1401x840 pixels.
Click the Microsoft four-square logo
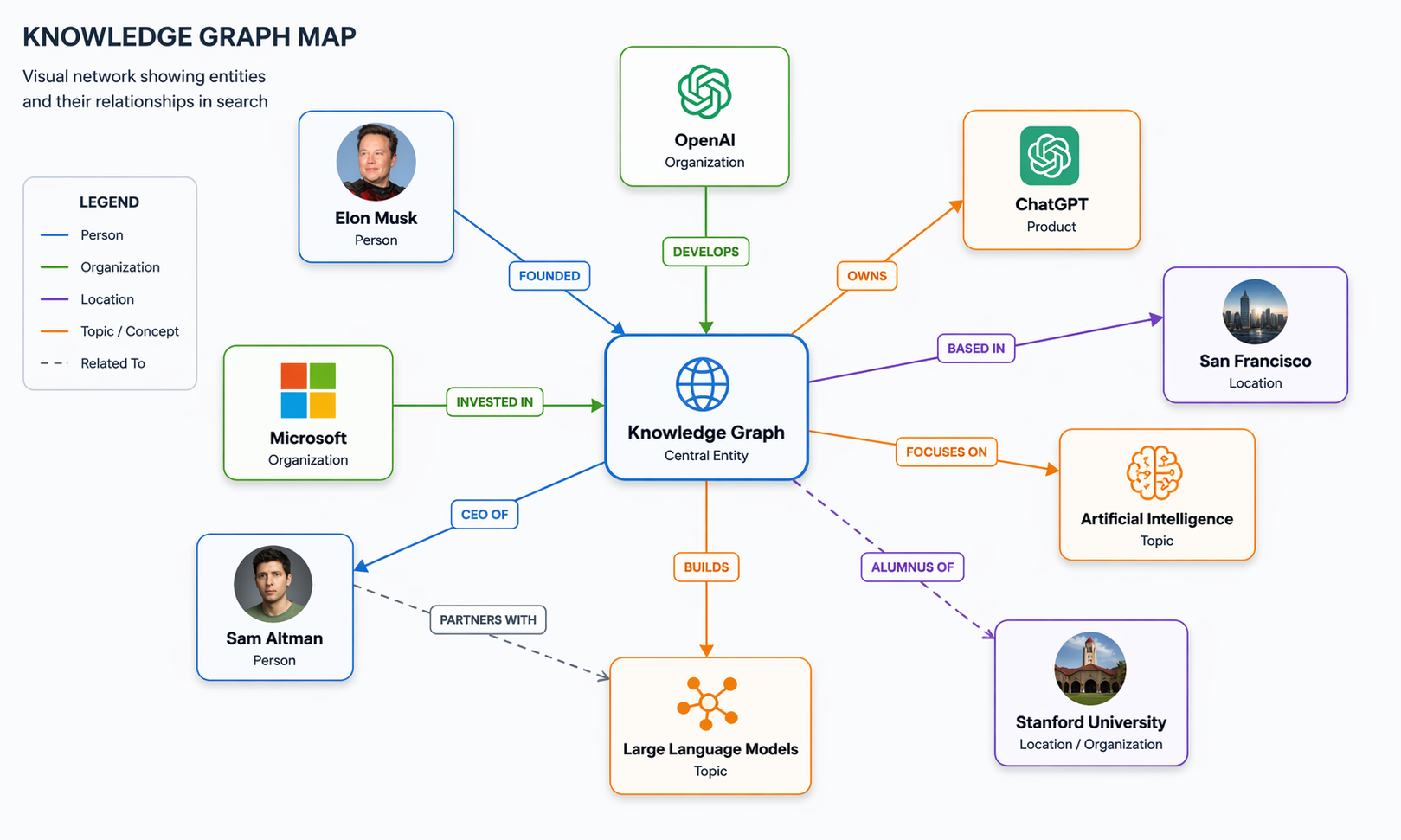coord(308,390)
